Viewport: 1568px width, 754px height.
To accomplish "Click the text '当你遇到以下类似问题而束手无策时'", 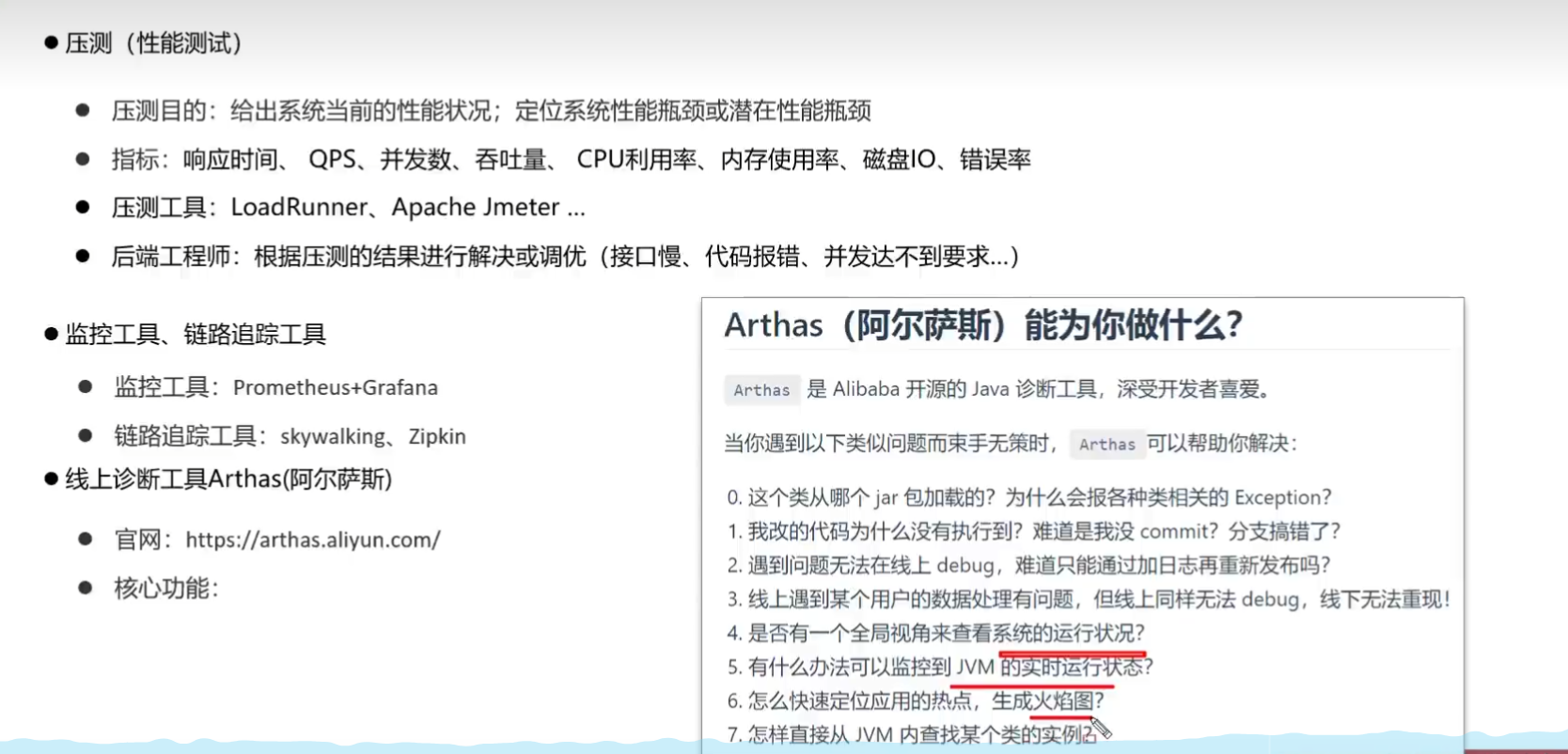I will [886, 444].
